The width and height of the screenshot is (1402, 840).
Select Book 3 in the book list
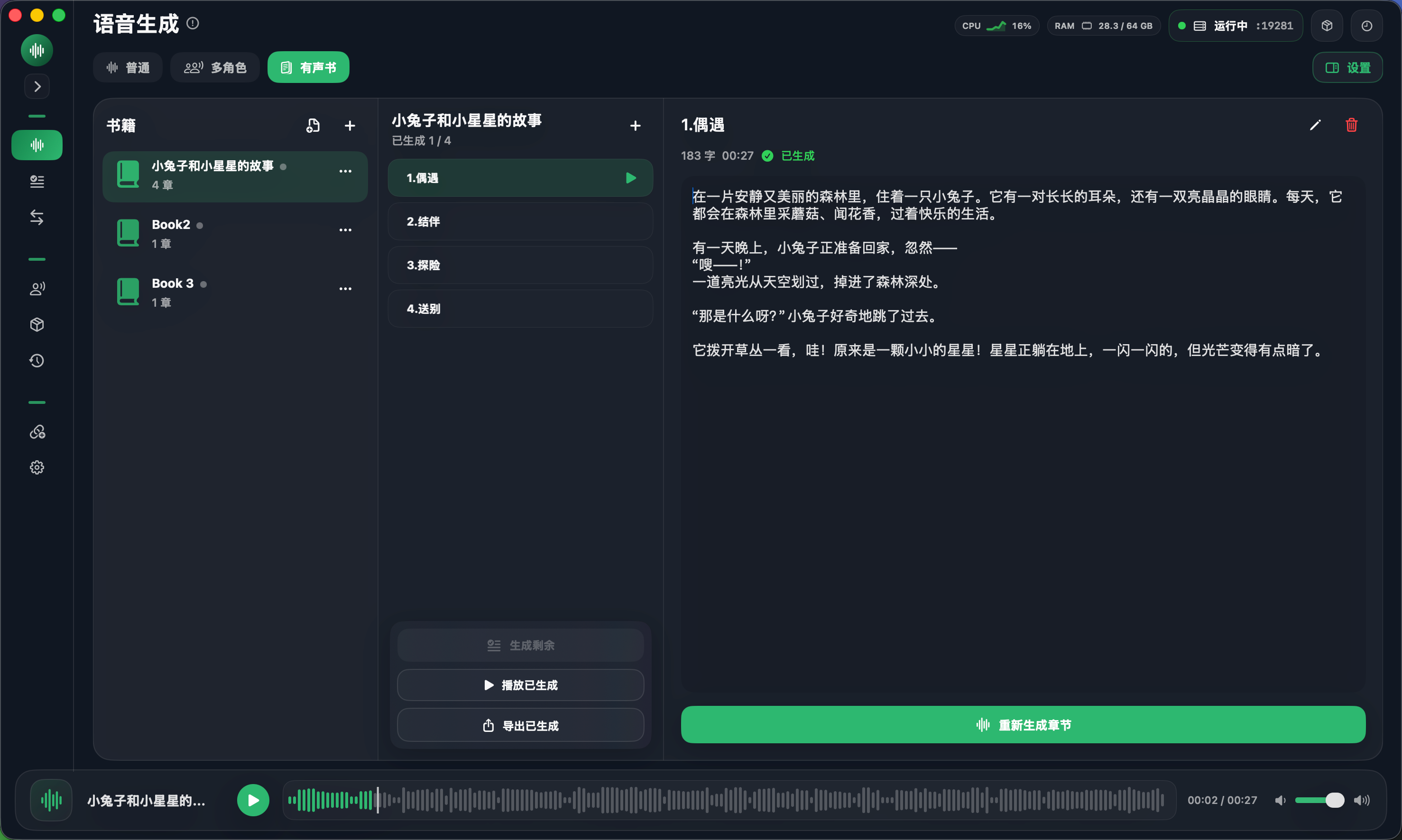[x=235, y=292]
